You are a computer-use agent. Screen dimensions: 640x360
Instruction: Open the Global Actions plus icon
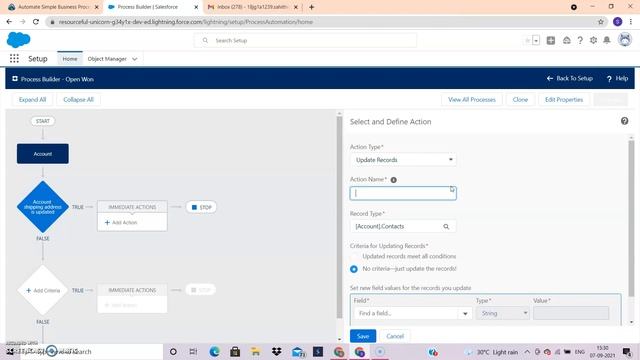(551, 40)
